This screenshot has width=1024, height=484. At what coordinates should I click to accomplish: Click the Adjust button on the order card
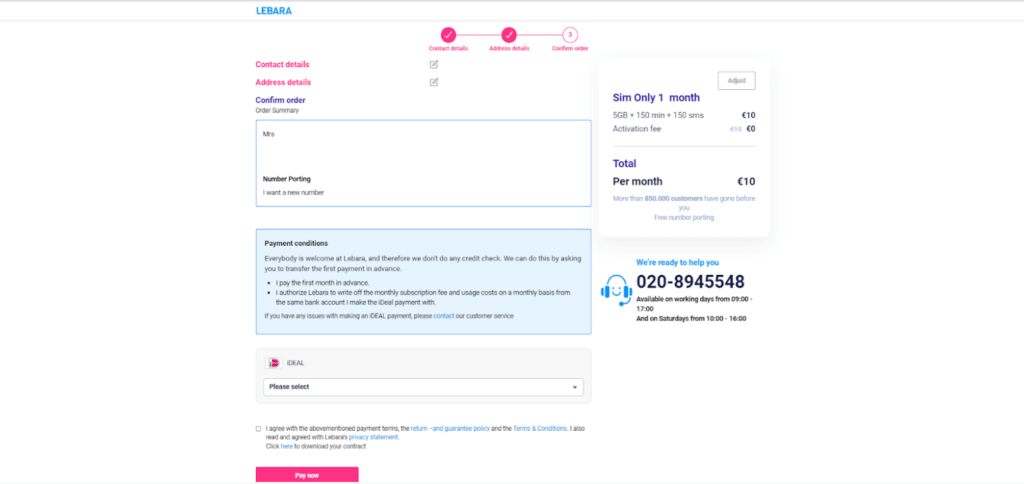737,80
